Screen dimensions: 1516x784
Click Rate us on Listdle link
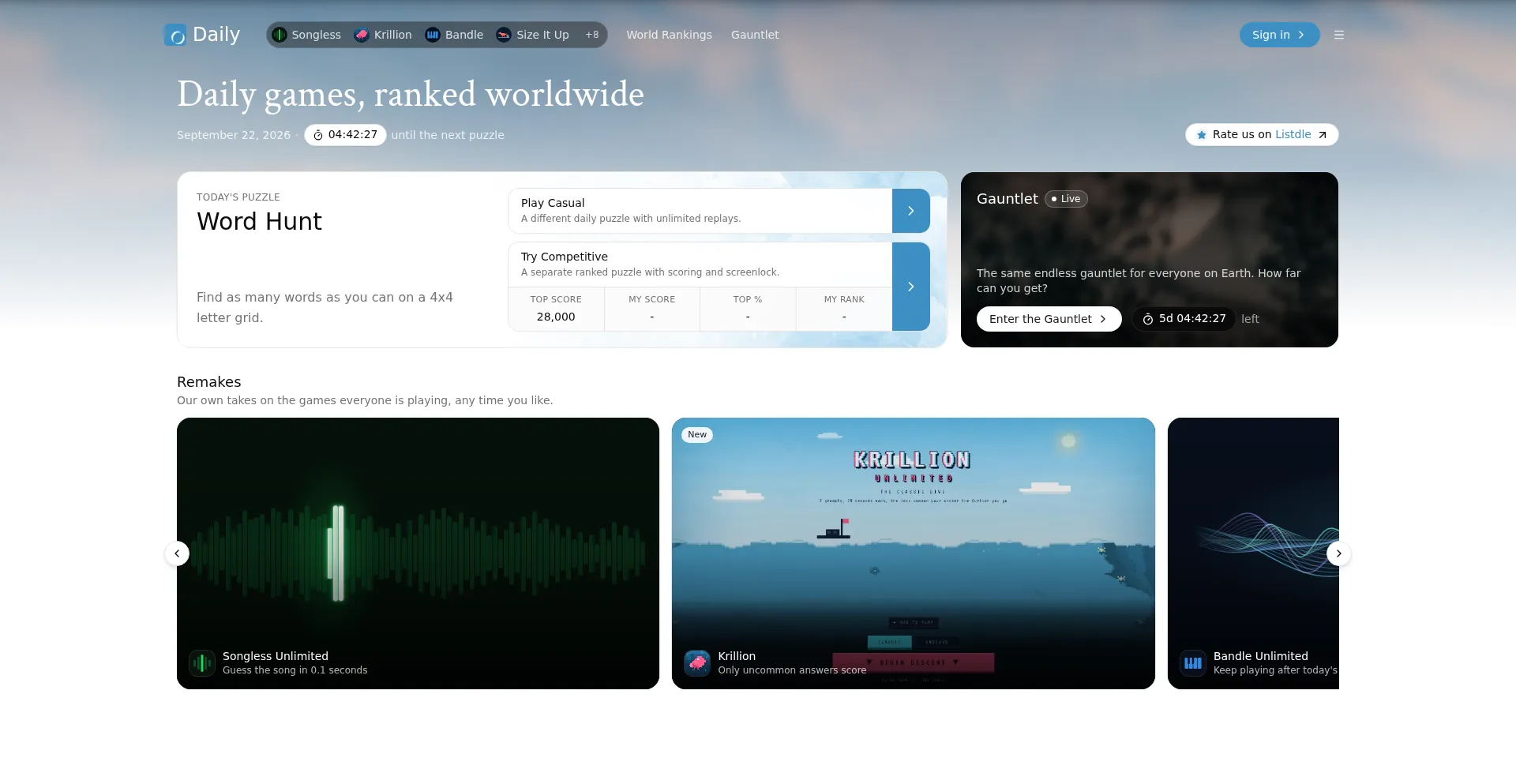1261,134
